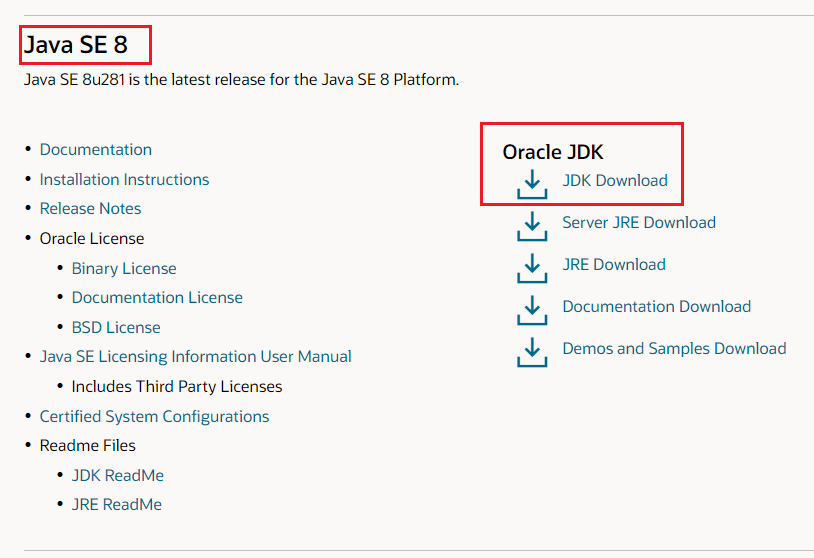Click the Java SE 8u281 latest release sentence
Viewport: 814px width, 558px height.
pyautogui.click(x=241, y=80)
